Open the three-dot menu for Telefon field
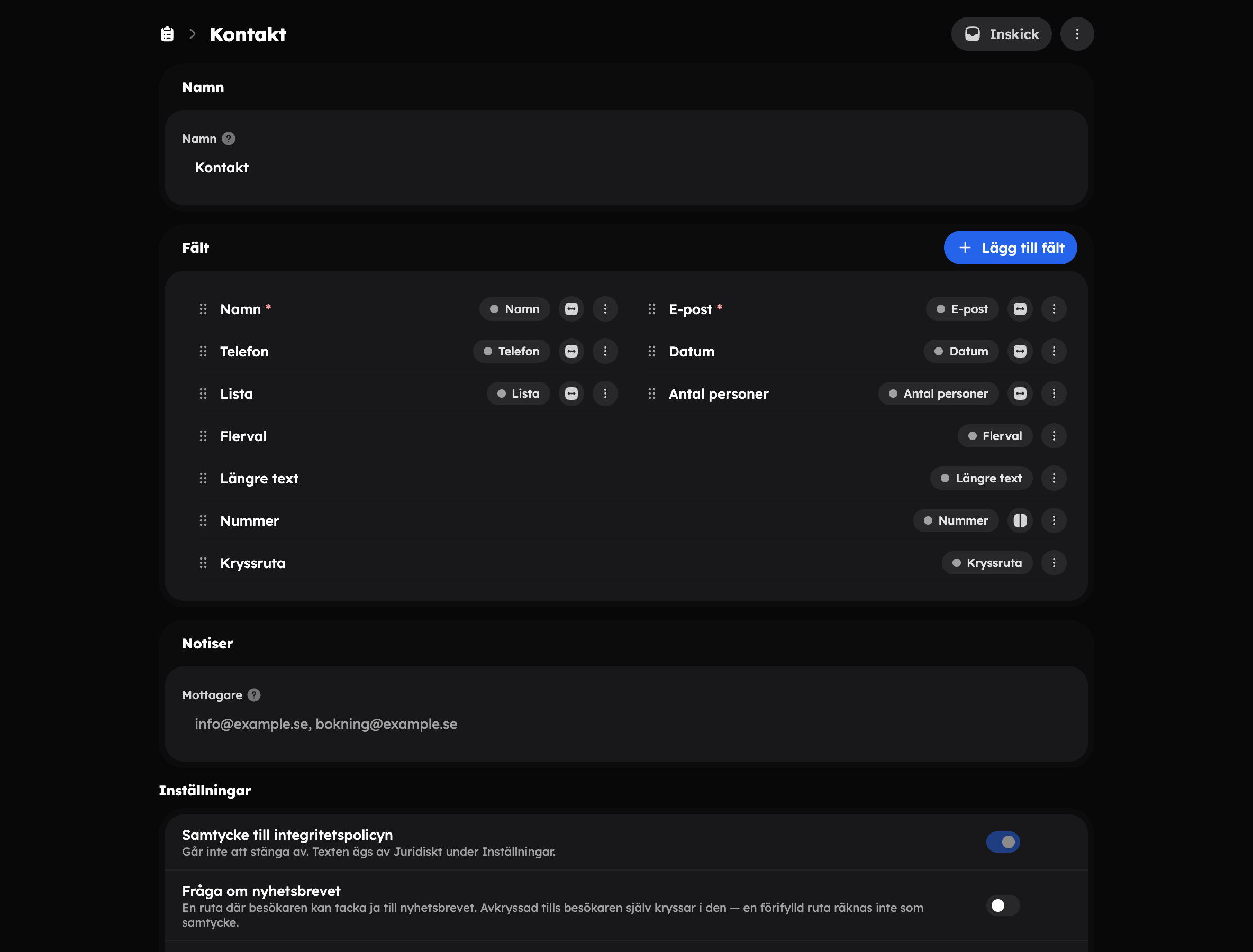The width and height of the screenshot is (1253, 952). pos(605,351)
